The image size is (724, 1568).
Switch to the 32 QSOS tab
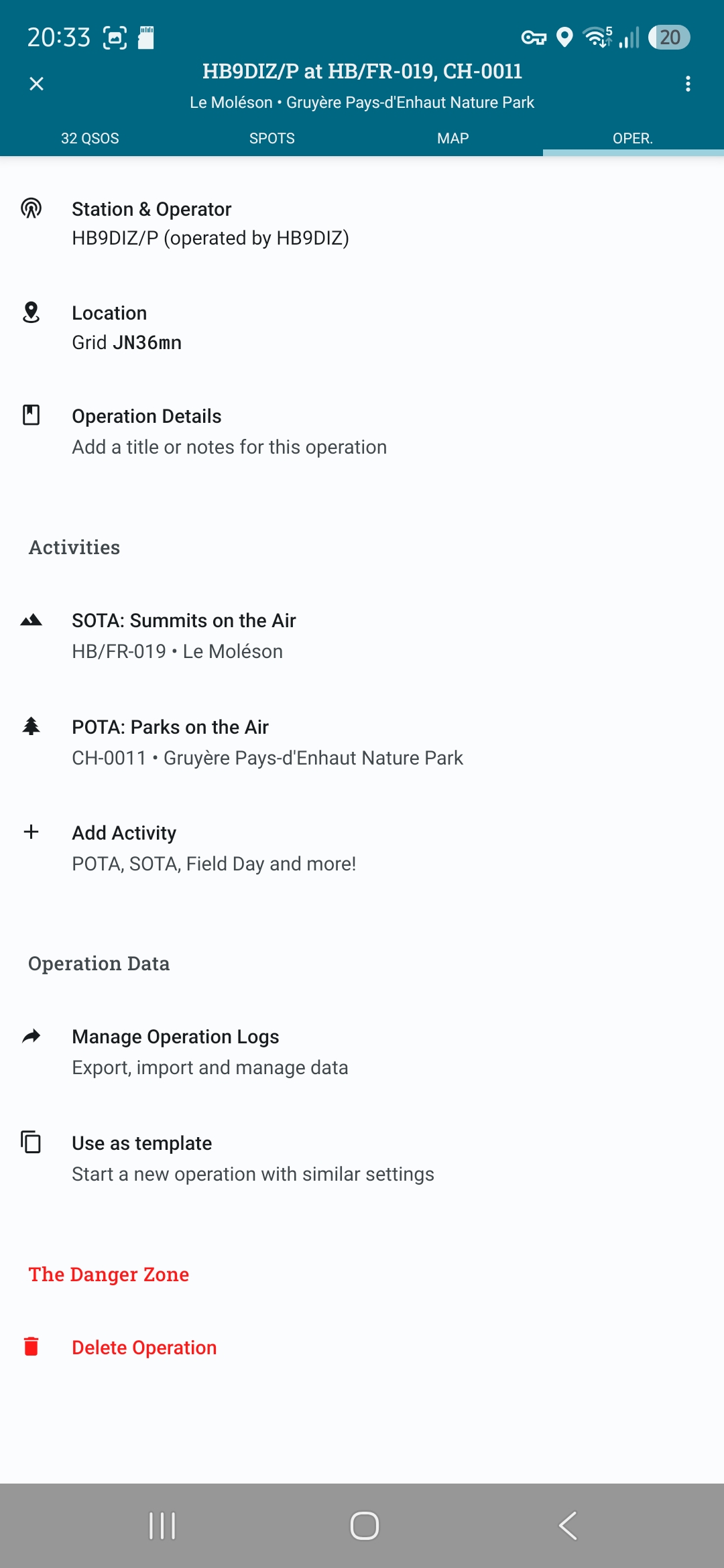[90, 138]
